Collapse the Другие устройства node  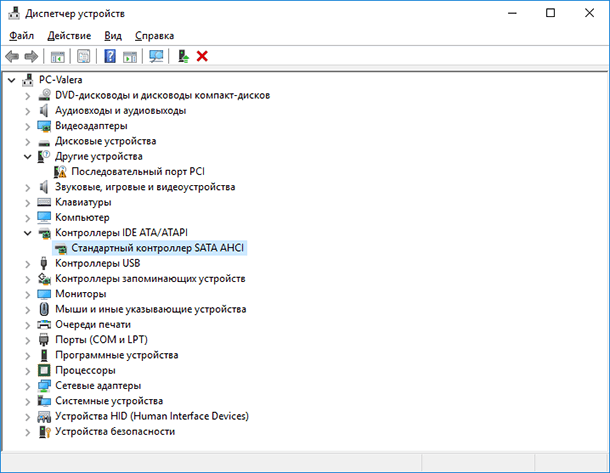[28, 157]
